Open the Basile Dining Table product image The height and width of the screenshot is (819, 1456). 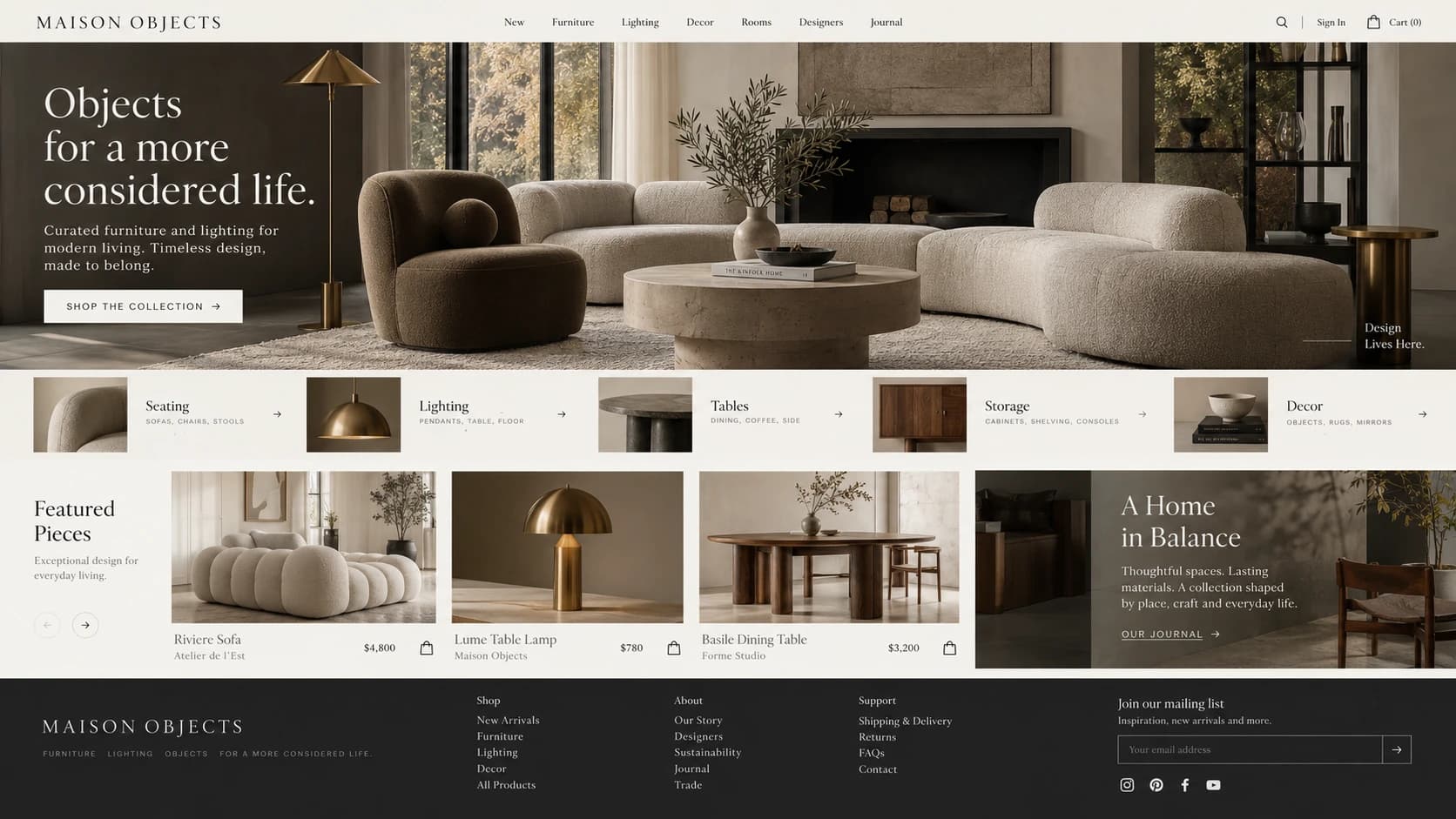[x=829, y=547]
